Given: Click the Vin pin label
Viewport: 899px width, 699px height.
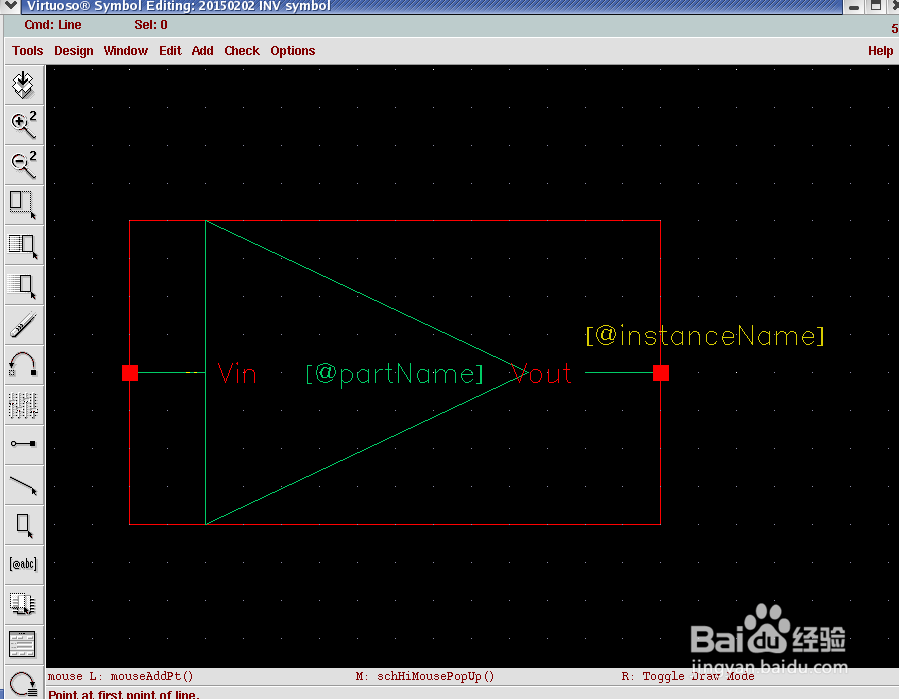Looking at the screenshot, I should click(x=237, y=374).
